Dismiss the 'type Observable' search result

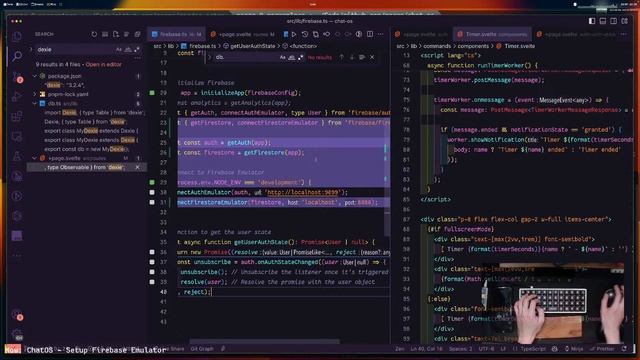pyautogui.click(x=138, y=167)
